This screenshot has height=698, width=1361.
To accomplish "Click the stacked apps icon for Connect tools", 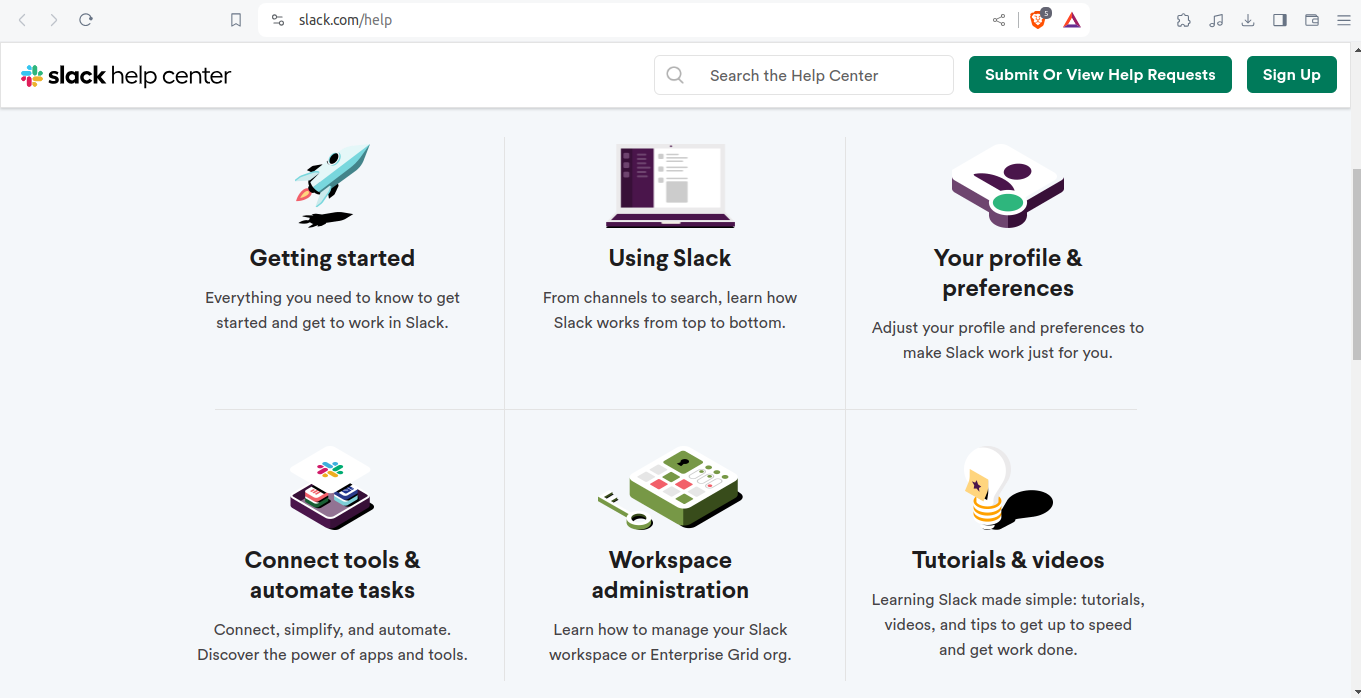I will point(332,488).
